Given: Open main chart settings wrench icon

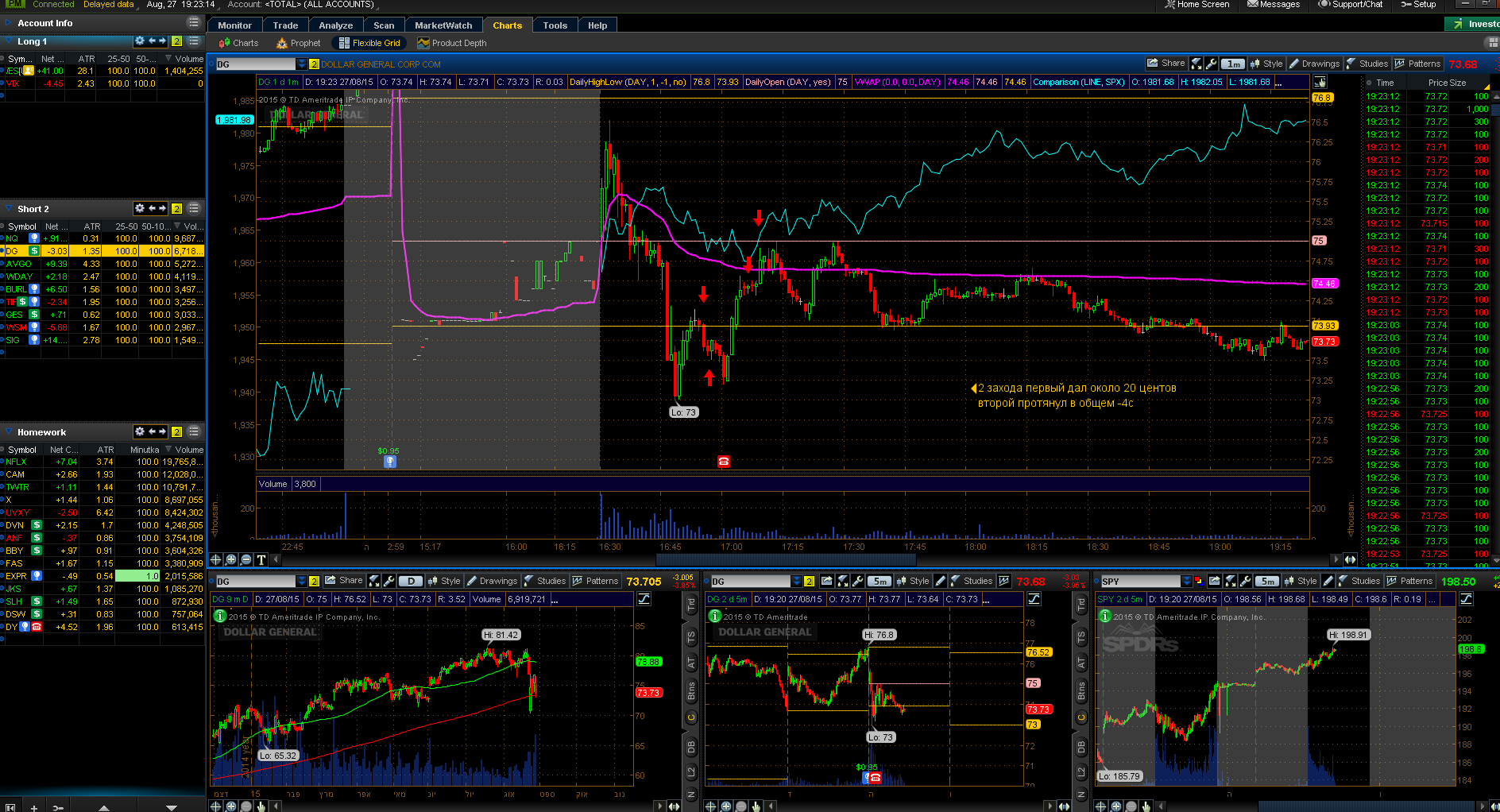Looking at the screenshot, I should coord(1212,64).
